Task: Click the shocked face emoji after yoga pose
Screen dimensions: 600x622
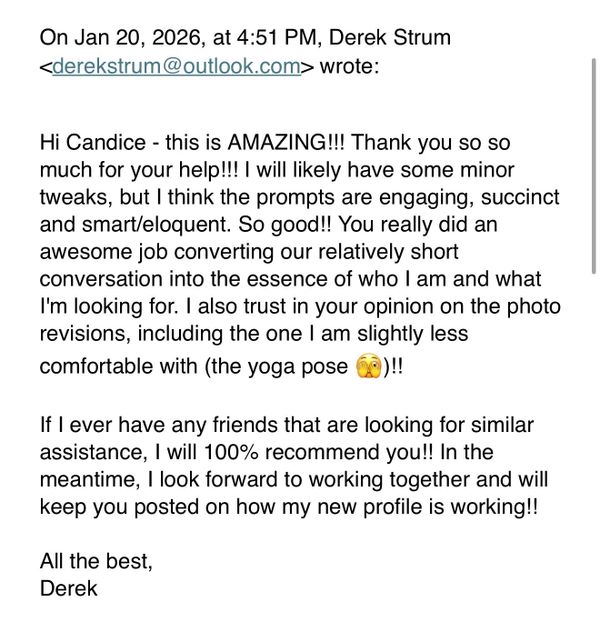Action: click(x=367, y=365)
